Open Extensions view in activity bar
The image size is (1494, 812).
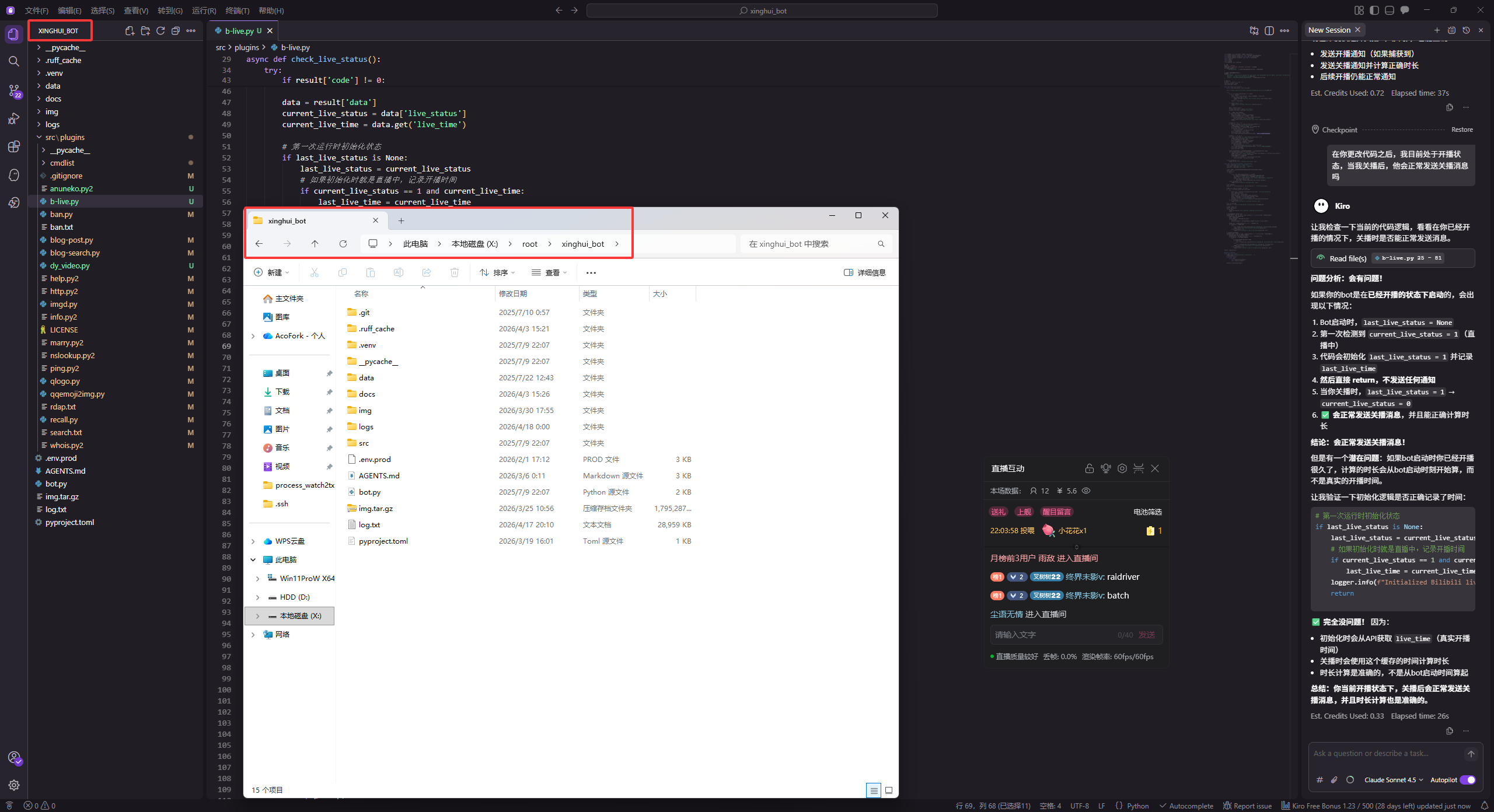tap(14, 146)
